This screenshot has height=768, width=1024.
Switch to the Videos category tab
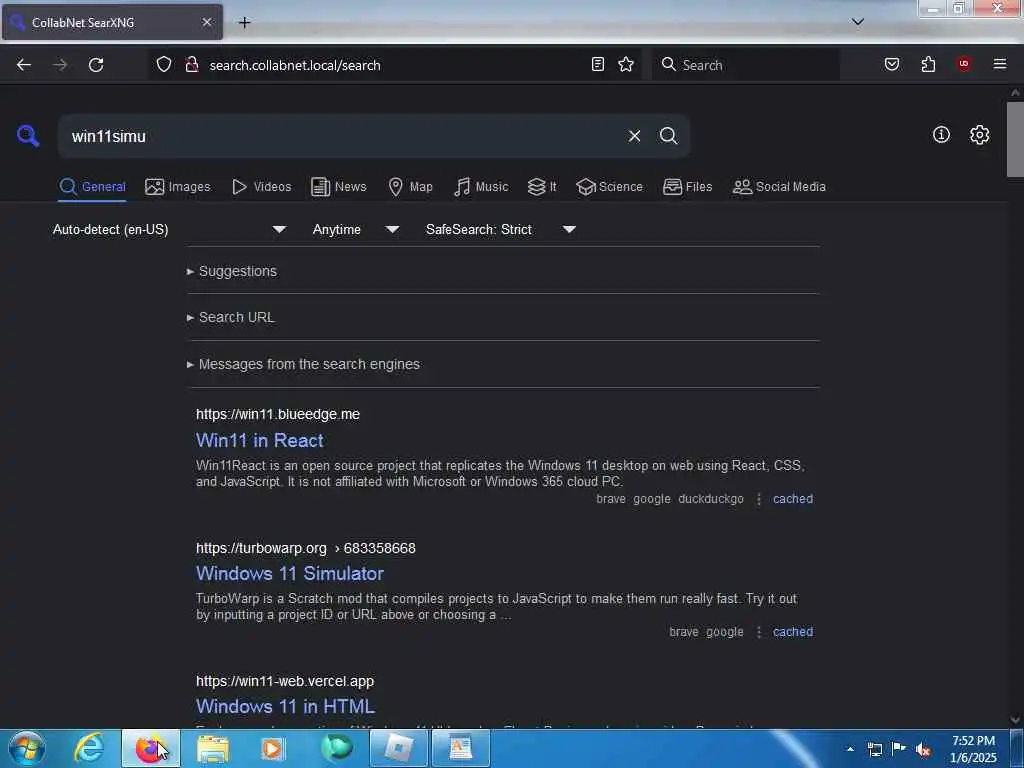261,187
